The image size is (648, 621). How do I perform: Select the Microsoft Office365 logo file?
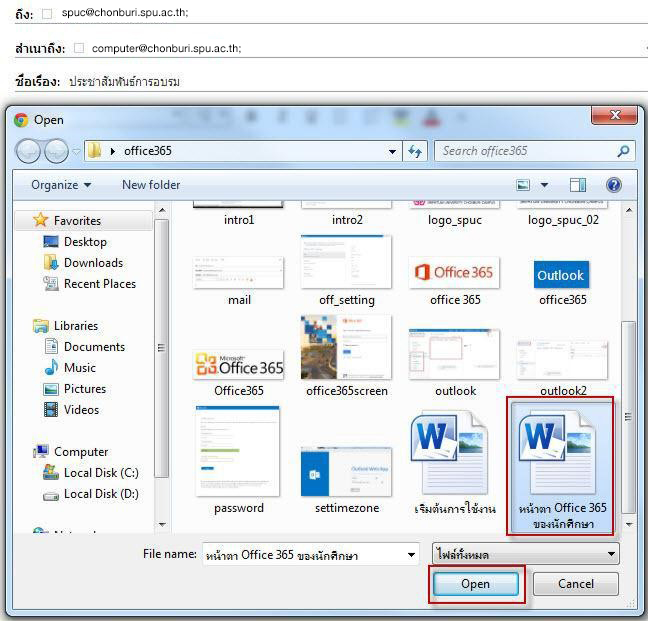pyautogui.click(x=239, y=374)
